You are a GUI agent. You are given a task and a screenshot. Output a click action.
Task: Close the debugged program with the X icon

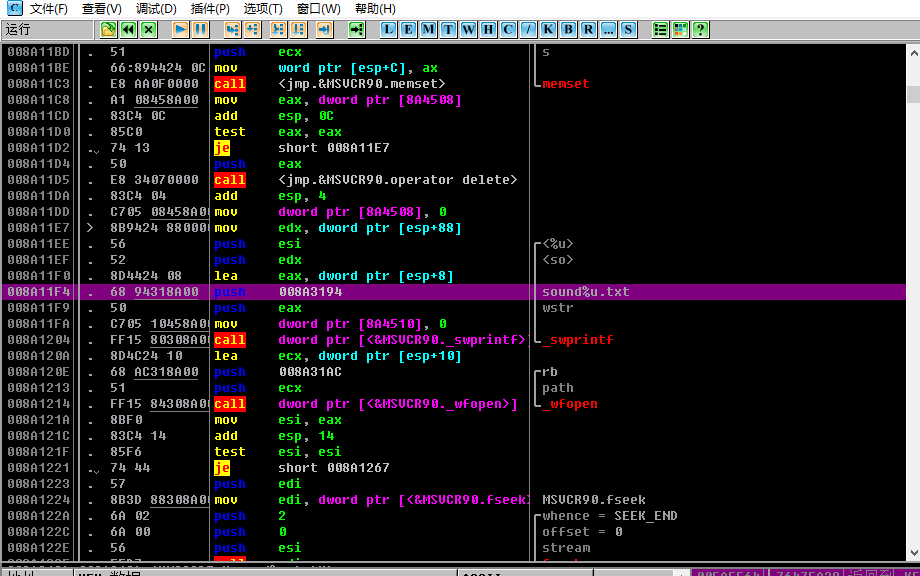pyautogui.click(x=148, y=29)
